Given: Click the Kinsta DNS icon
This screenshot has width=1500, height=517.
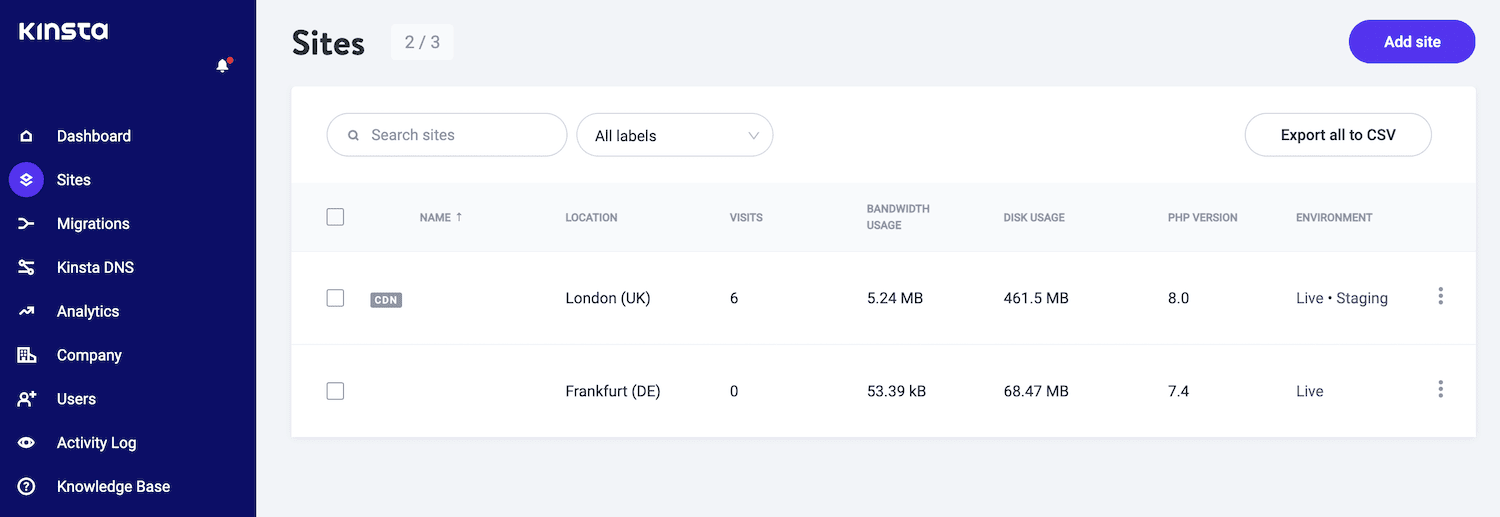Looking at the screenshot, I should [x=27, y=268].
